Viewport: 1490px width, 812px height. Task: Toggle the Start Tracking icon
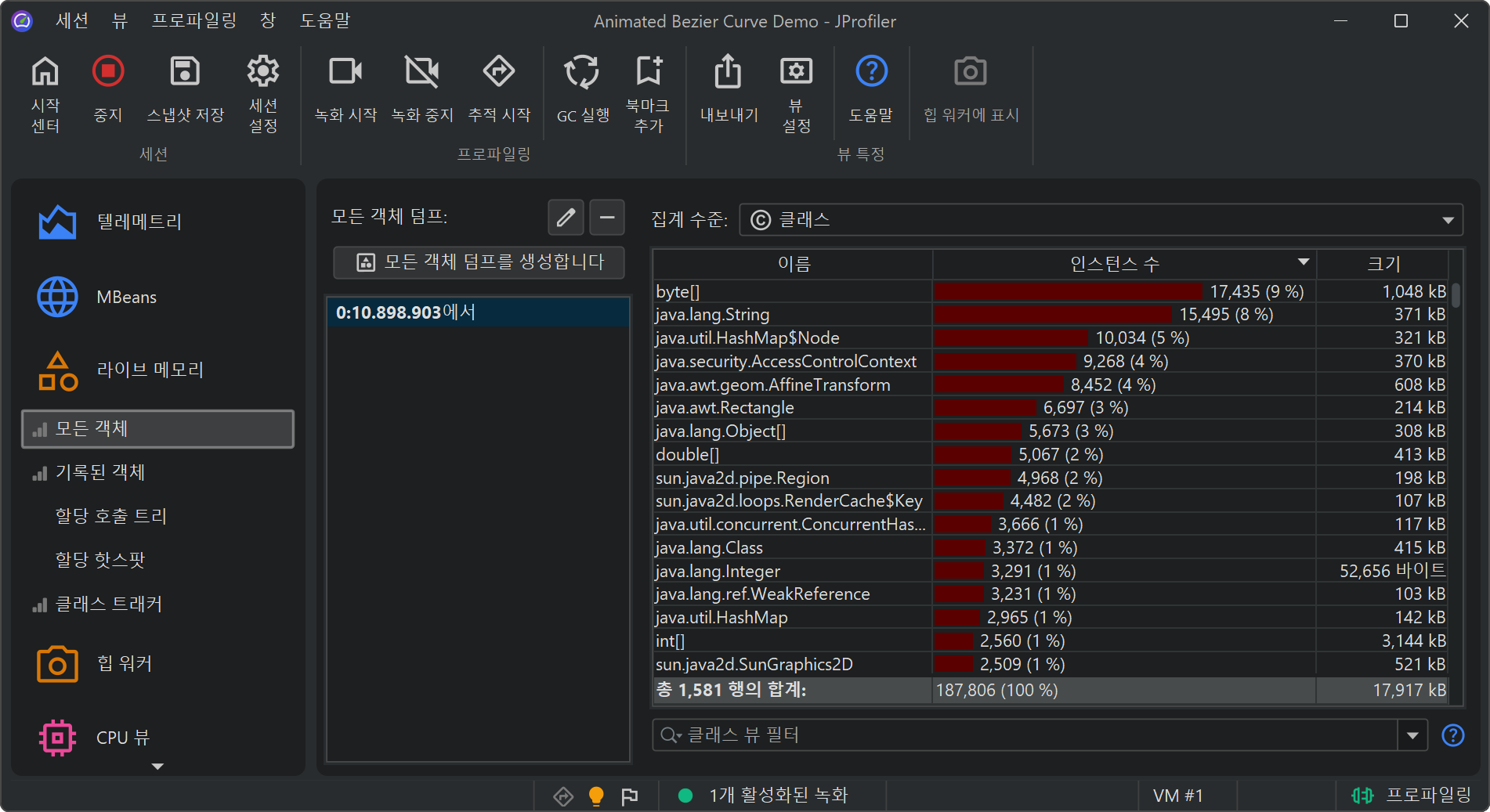[x=498, y=72]
